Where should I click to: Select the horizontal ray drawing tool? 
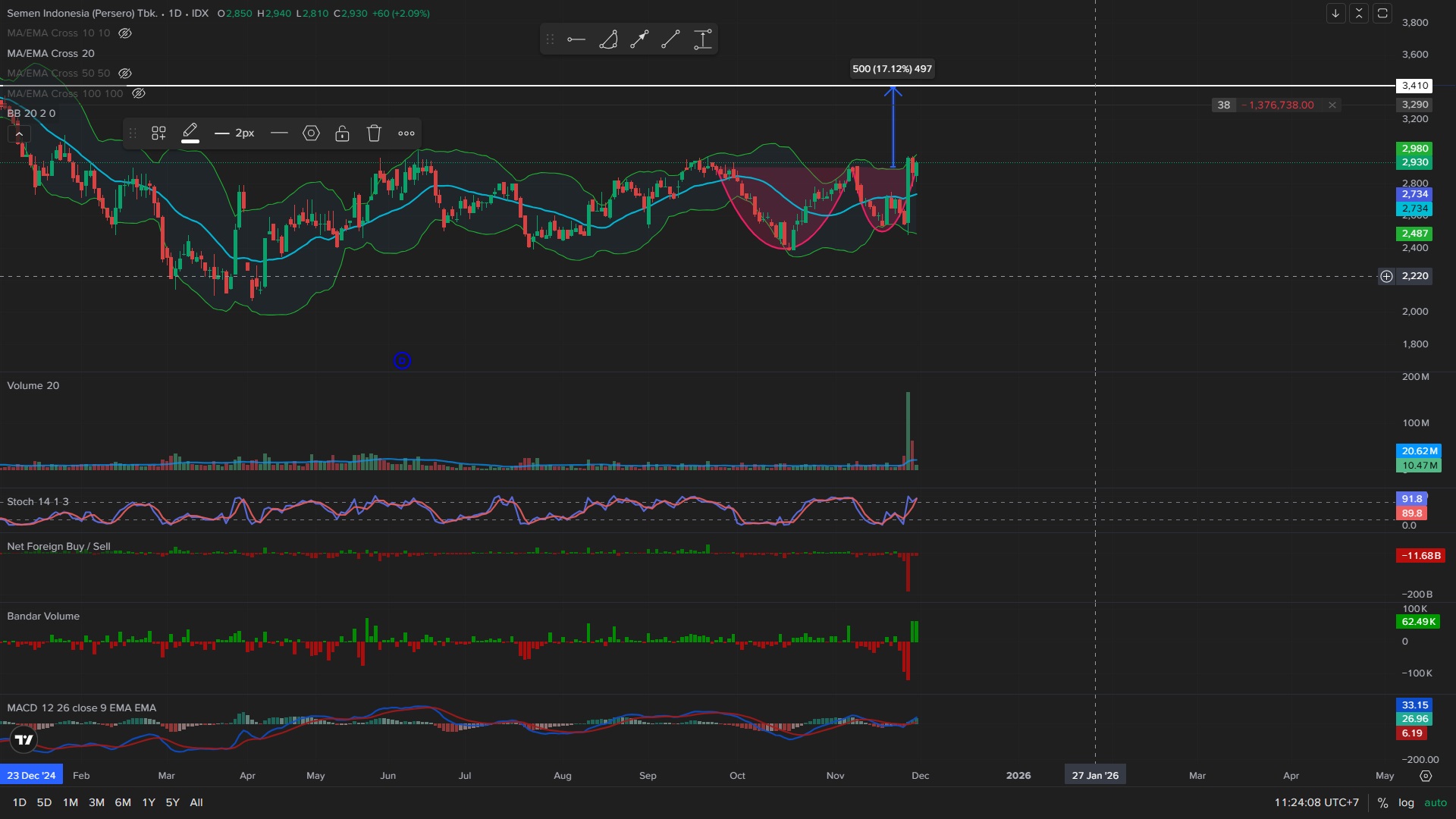pyautogui.click(x=576, y=39)
